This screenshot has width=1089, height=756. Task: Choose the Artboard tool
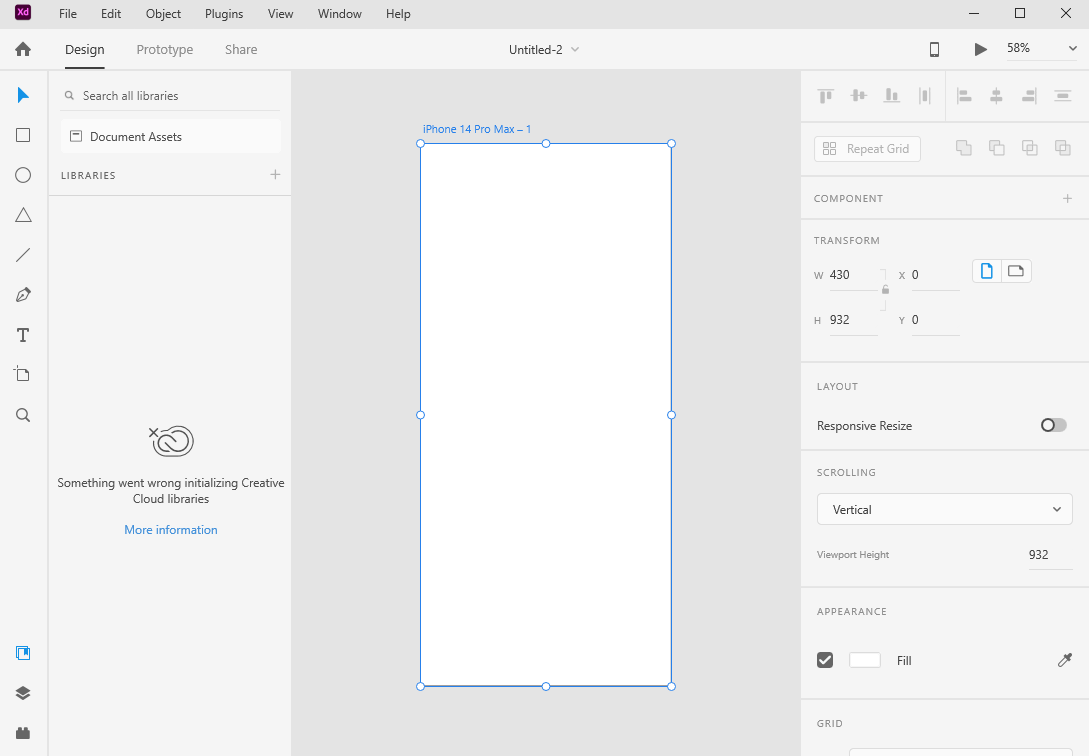coord(22,374)
